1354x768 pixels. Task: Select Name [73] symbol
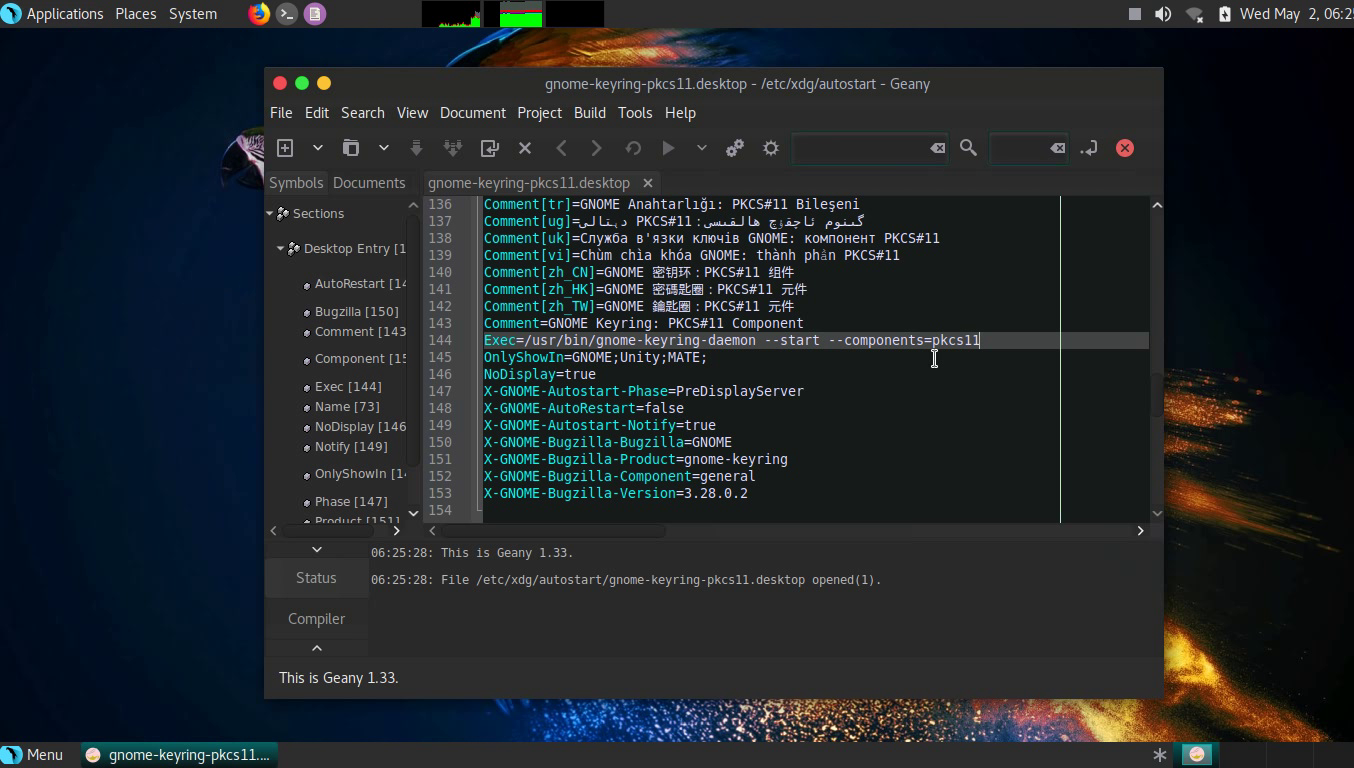point(347,407)
